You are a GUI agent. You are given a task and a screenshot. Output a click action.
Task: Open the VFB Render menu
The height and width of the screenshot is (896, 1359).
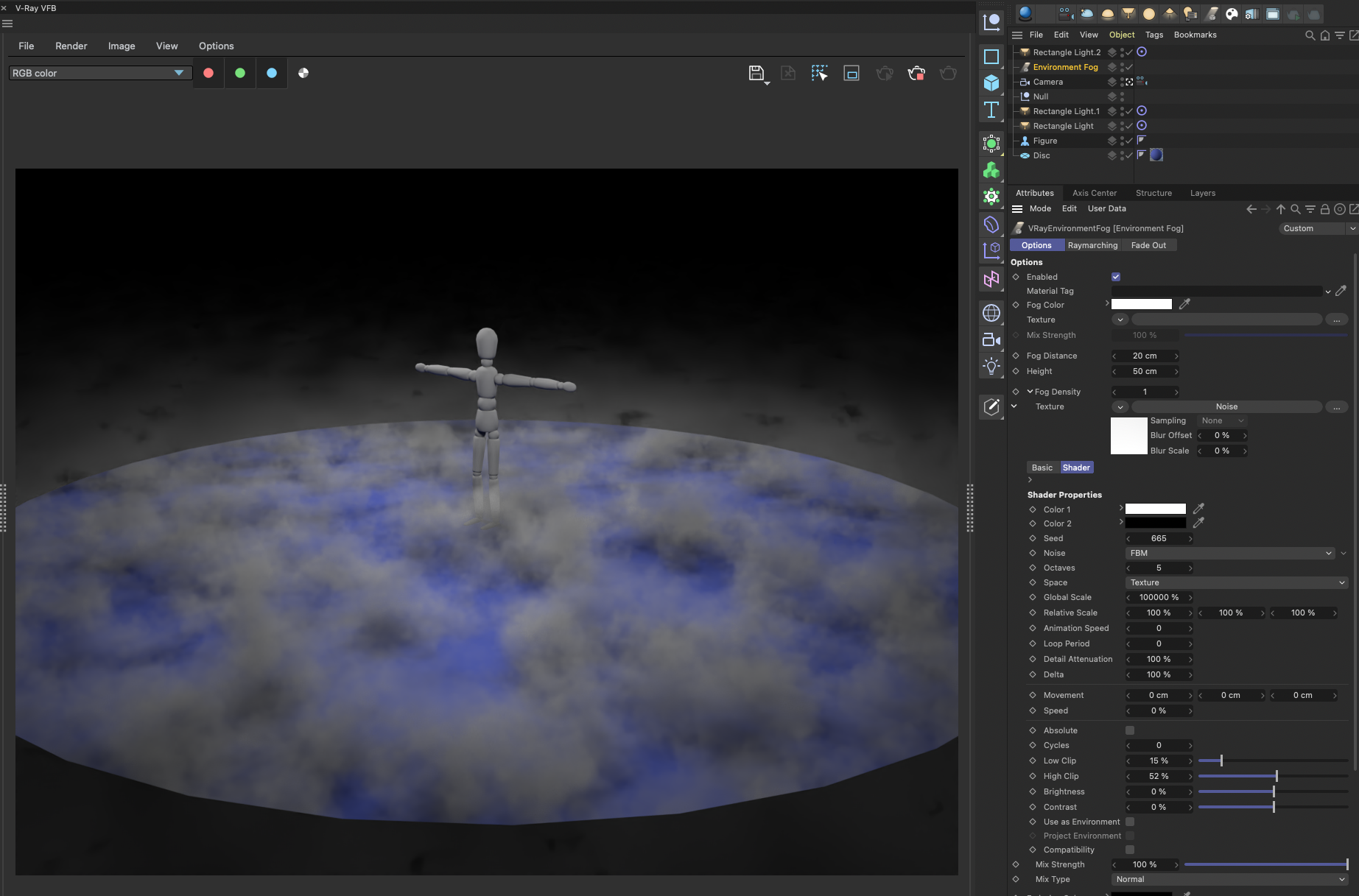click(x=71, y=46)
